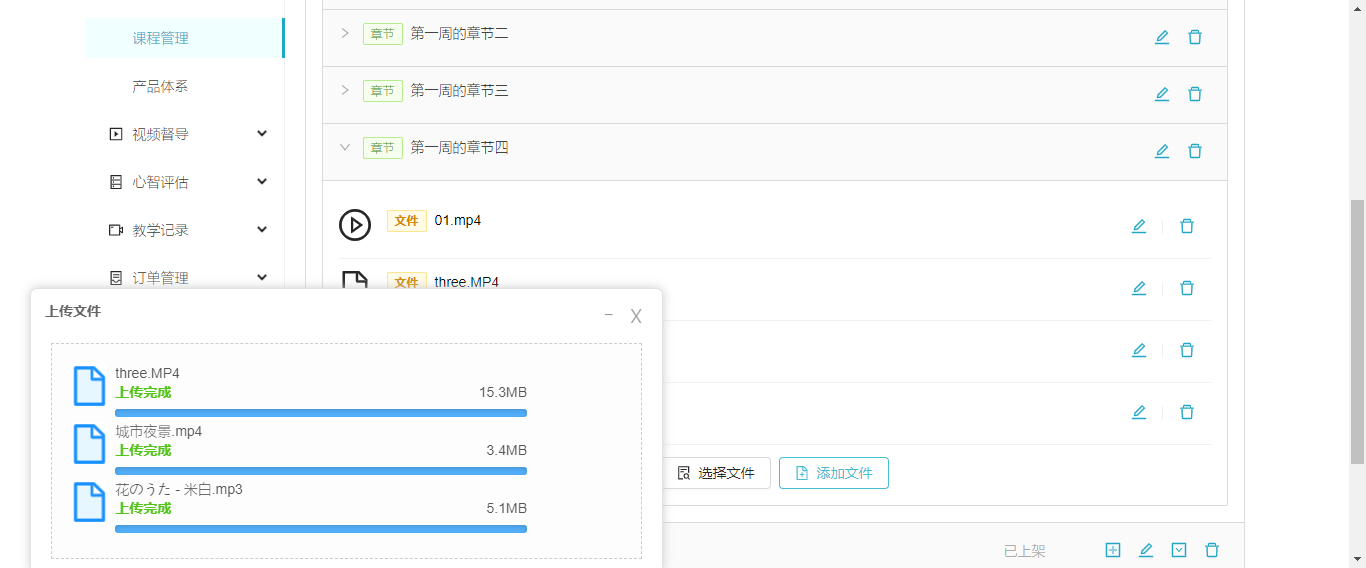Delete the 第一周的章节四 chapter
The height and width of the screenshot is (568, 1366).
(1195, 151)
